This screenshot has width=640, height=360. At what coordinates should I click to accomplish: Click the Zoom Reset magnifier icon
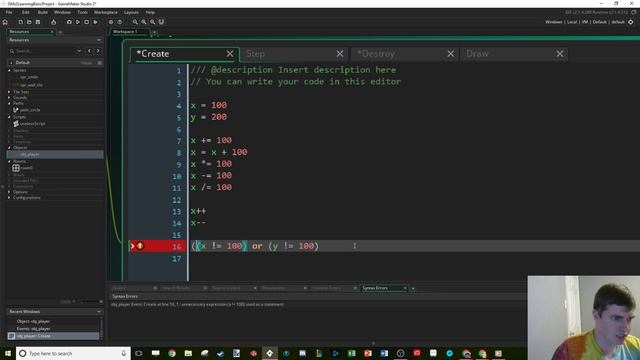tap(144, 22)
